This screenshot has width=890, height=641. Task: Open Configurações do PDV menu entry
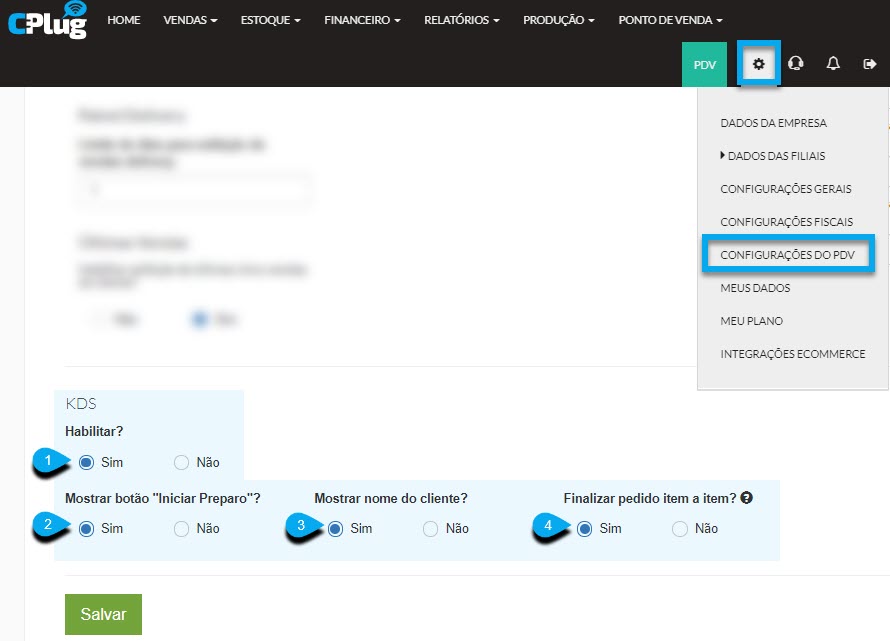(x=787, y=255)
